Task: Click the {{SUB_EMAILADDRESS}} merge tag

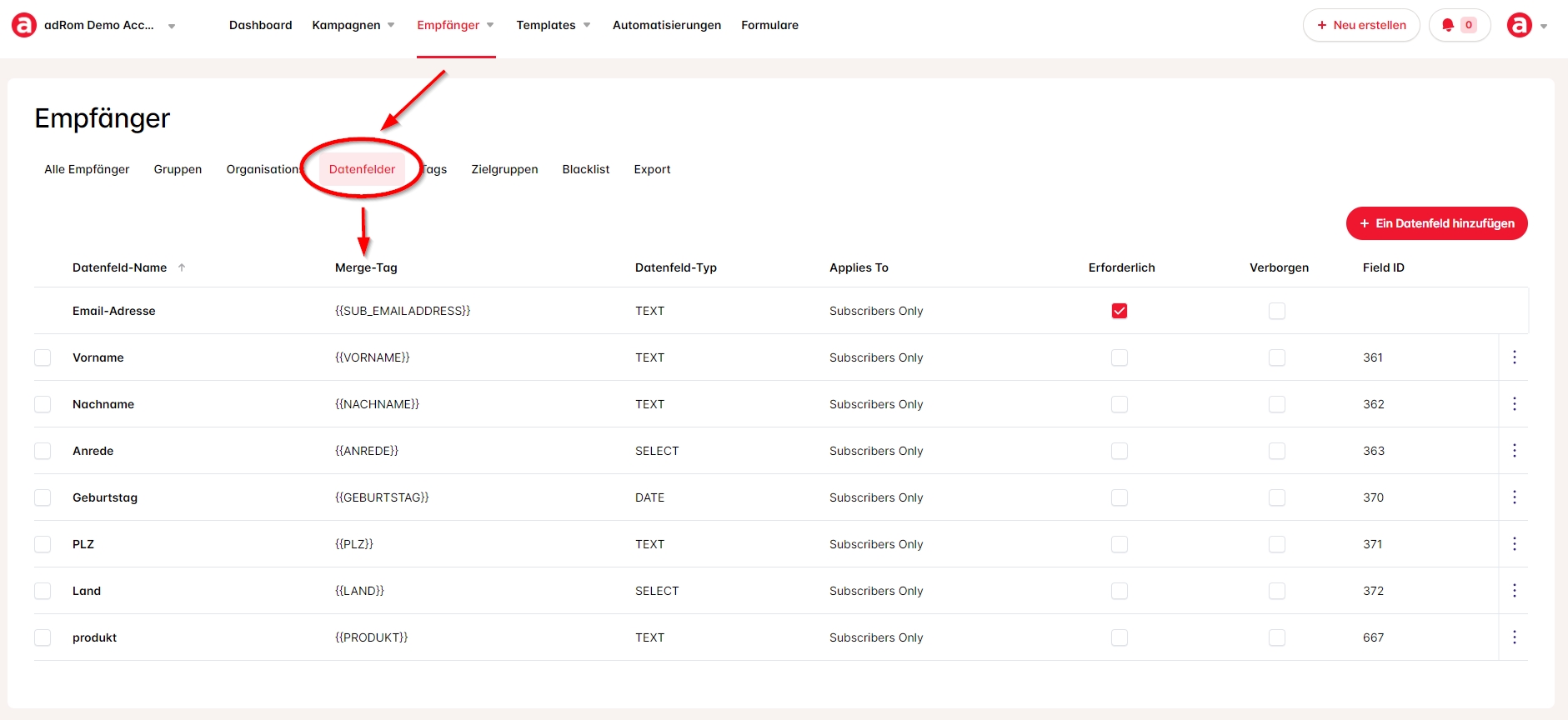Action: (x=403, y=311)
